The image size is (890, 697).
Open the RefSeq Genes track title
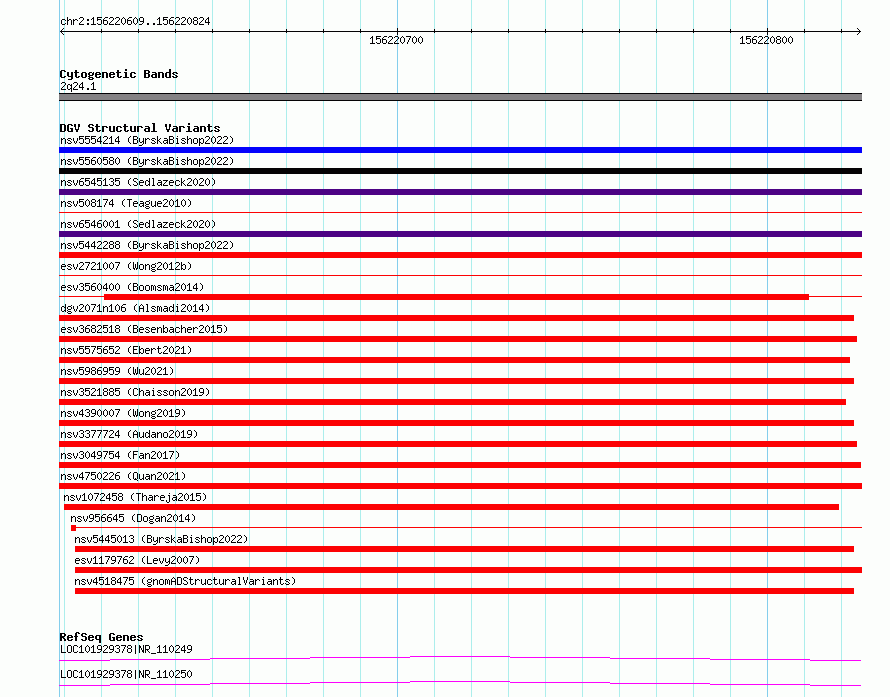click(x=101, y=637)
